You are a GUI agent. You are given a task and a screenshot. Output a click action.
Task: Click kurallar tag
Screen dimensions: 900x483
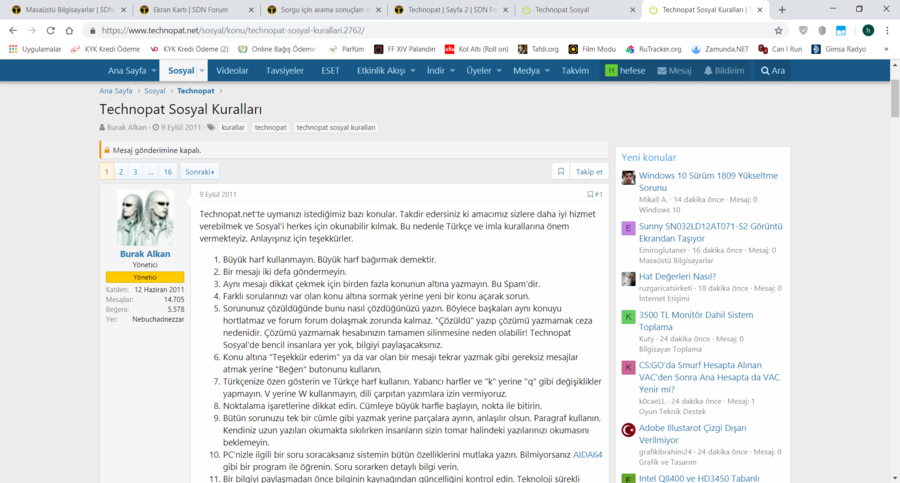pos(233,127)
